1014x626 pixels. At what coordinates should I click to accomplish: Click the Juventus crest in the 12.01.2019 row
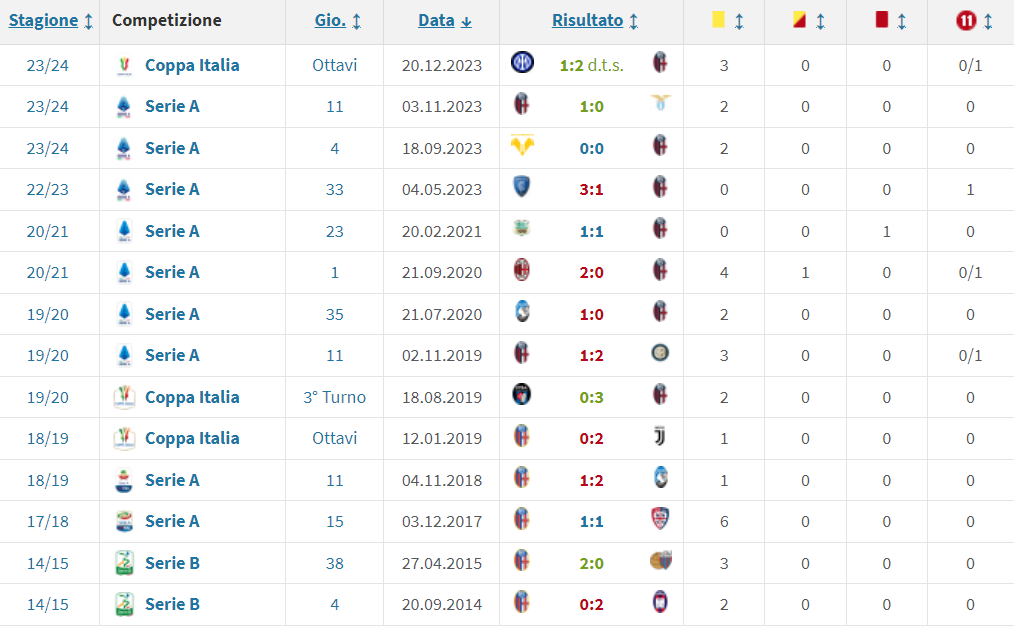point(660,436)
